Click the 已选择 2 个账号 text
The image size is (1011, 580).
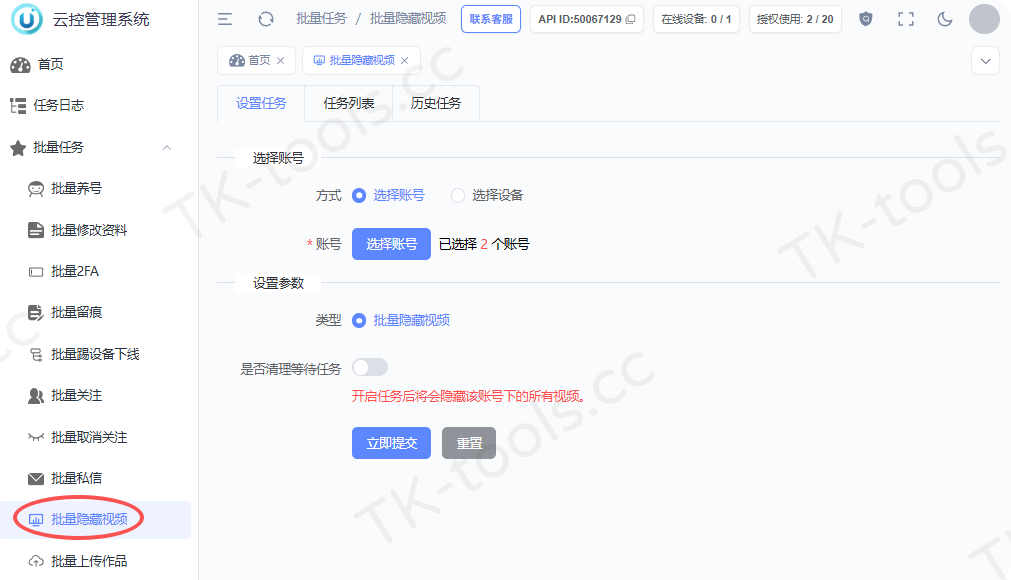pos(484,244)
